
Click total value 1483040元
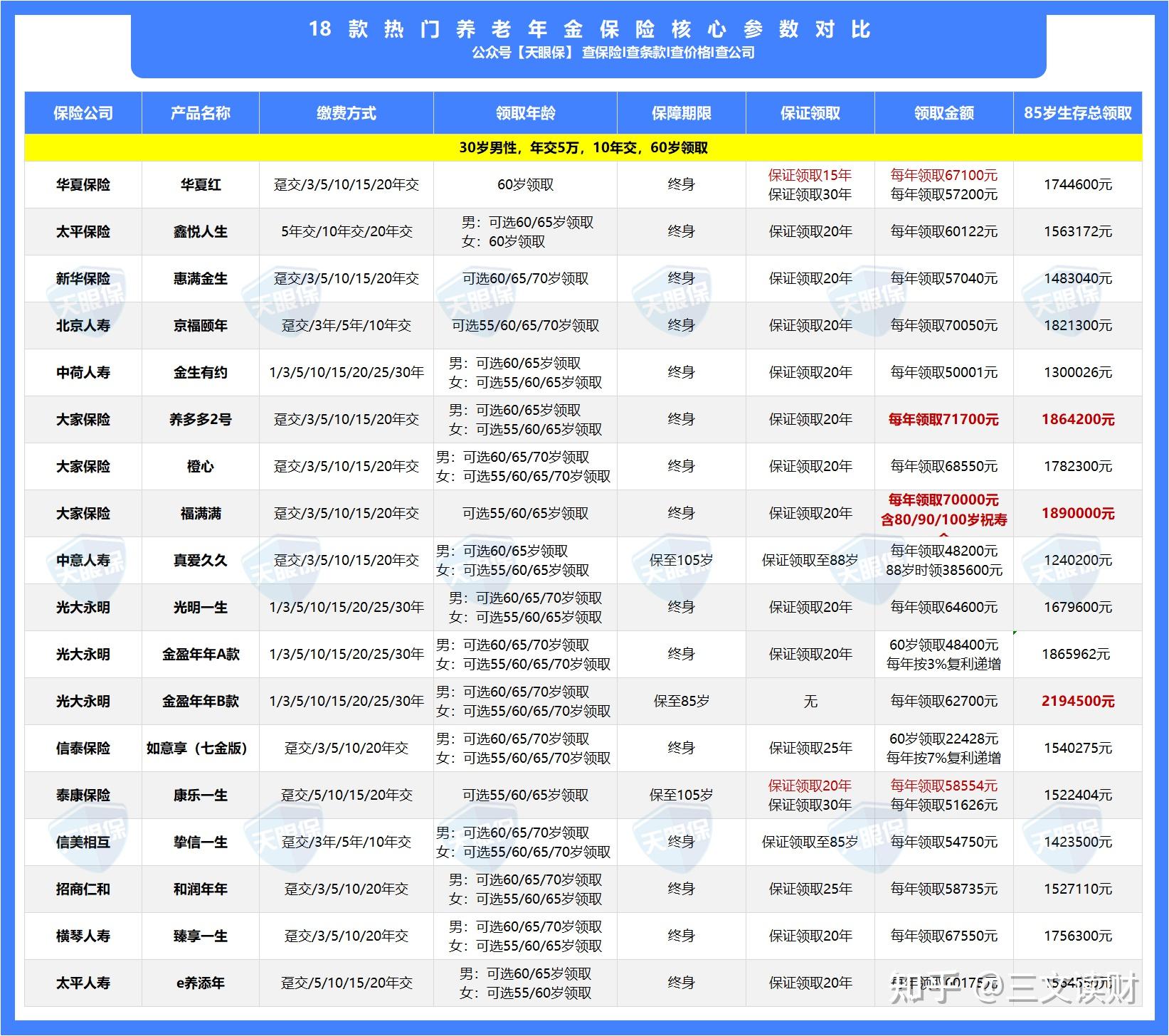[x=1078, y=279]
